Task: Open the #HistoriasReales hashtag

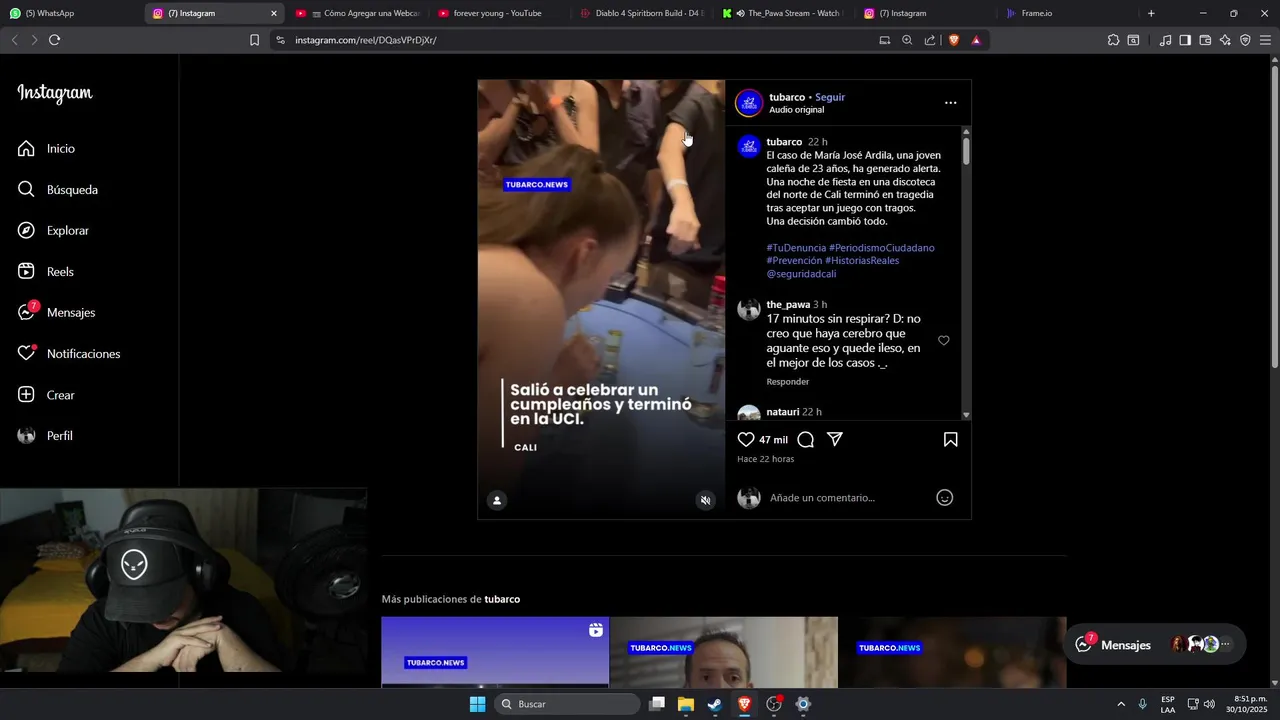Action: click(862, 260)
